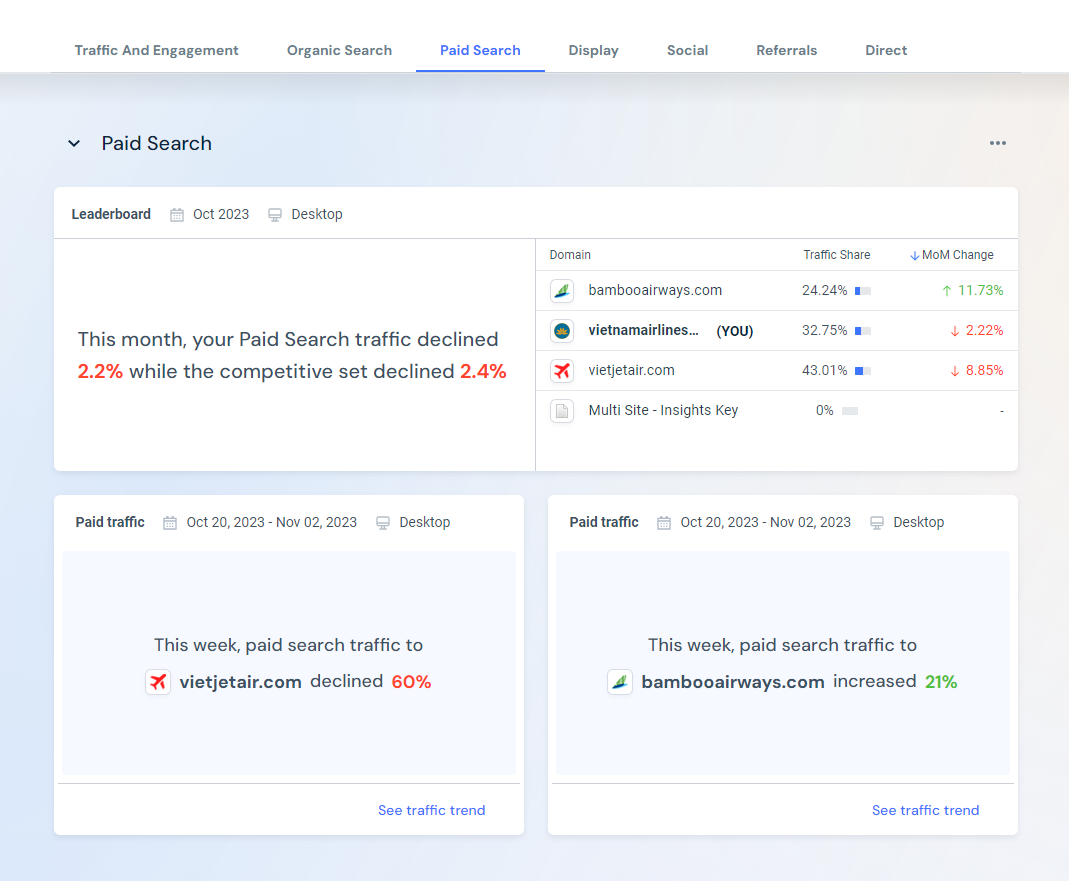
Task: Click the Leaderboard card title
Action: pyautogui.click(x=111, y=214)
